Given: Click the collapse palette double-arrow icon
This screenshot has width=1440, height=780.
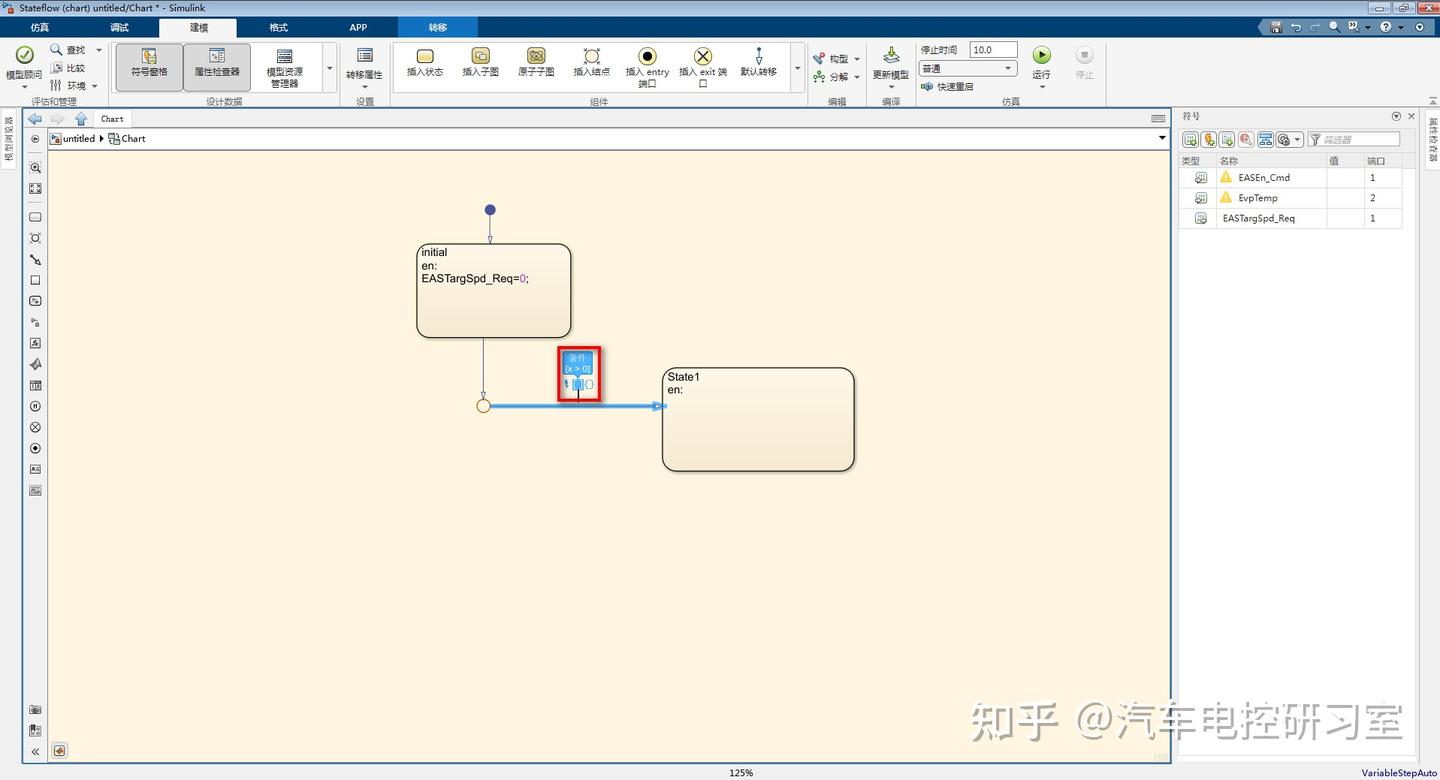Looking at the screenshot, I should point(35,751).
